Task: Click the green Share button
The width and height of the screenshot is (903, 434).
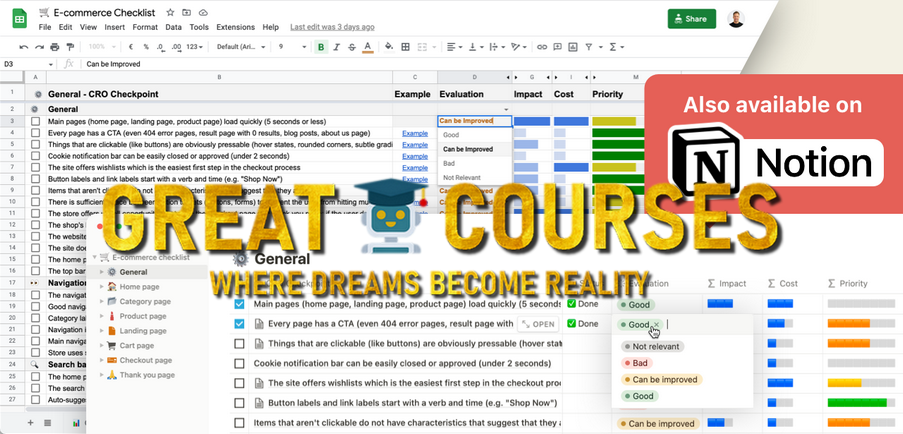Action: 692,18
